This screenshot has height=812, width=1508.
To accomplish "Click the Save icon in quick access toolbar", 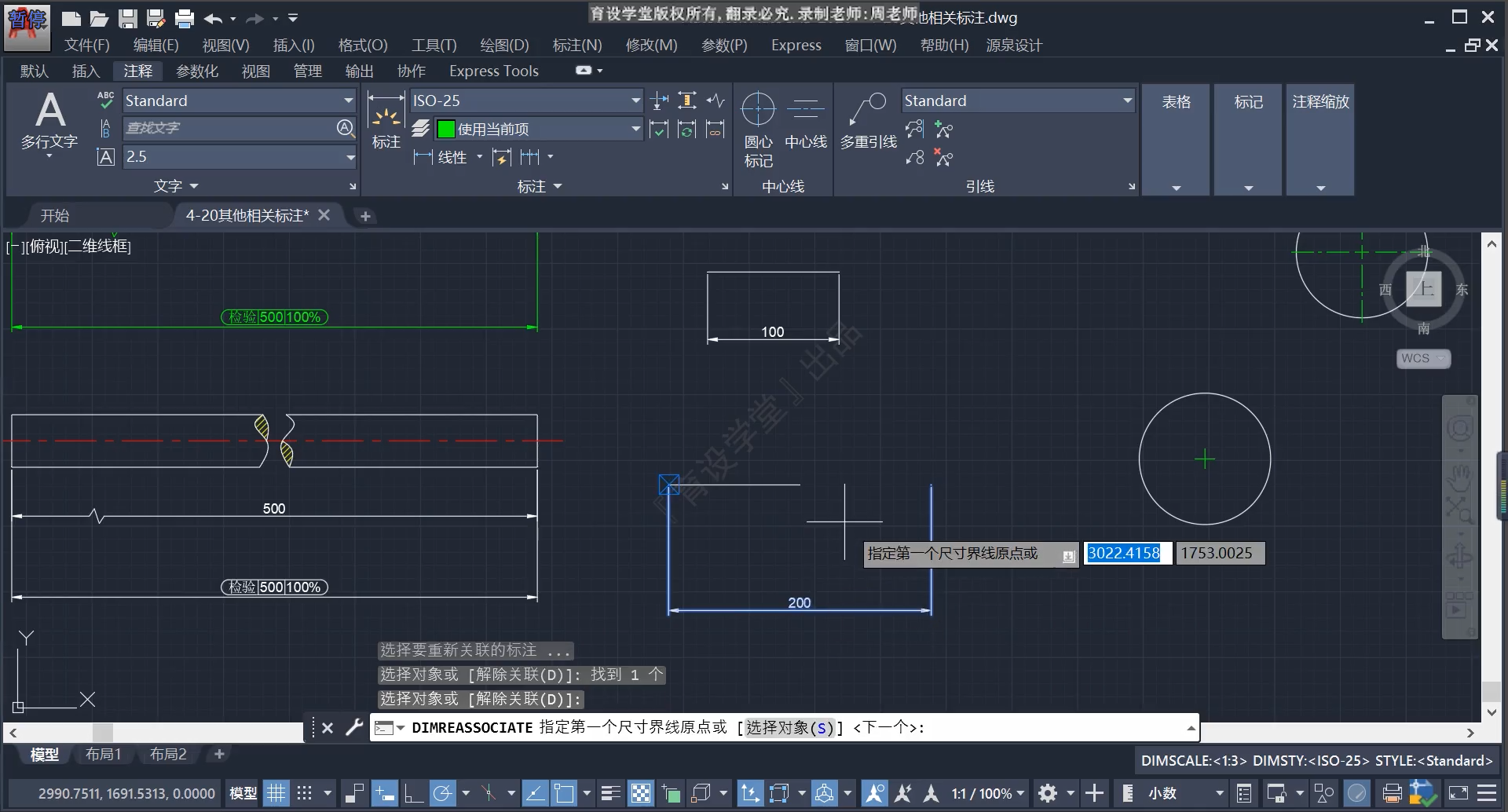I will [x=127, y=18].
